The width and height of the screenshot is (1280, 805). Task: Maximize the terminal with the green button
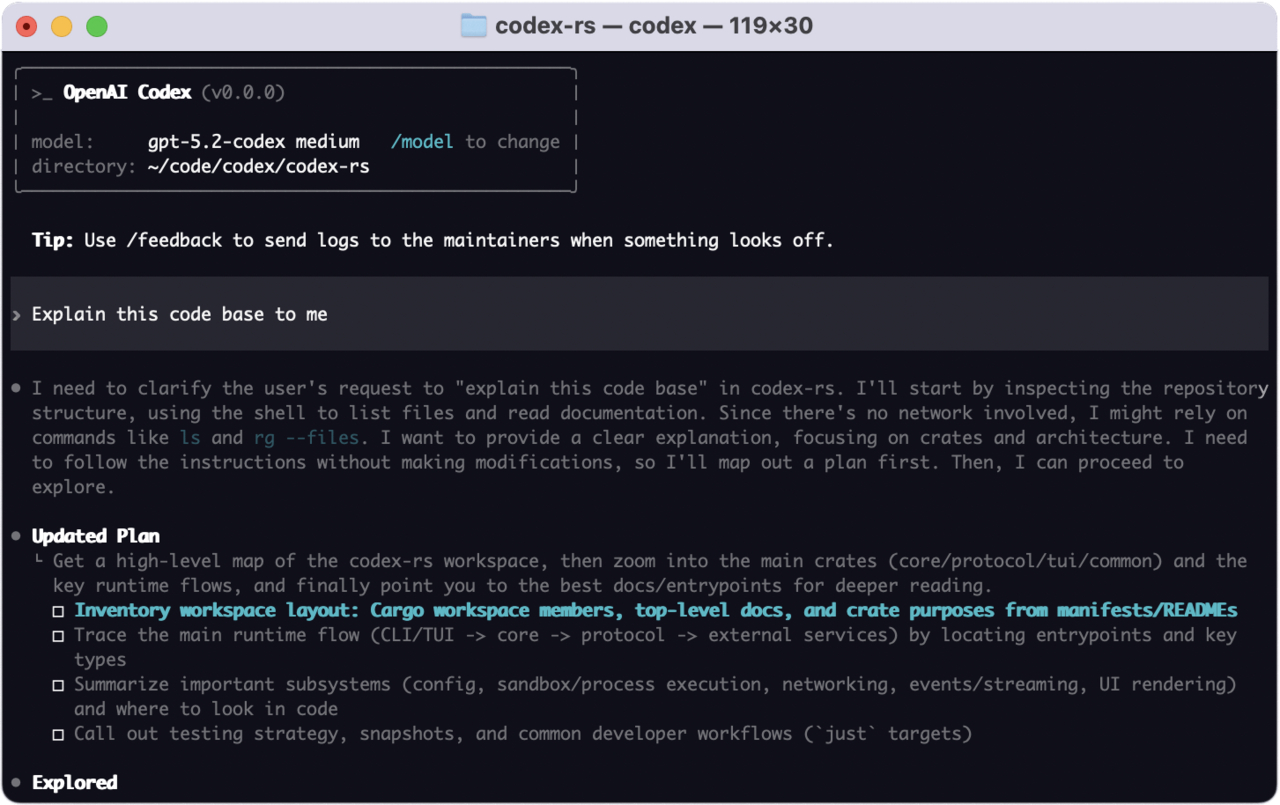point(97,27)
